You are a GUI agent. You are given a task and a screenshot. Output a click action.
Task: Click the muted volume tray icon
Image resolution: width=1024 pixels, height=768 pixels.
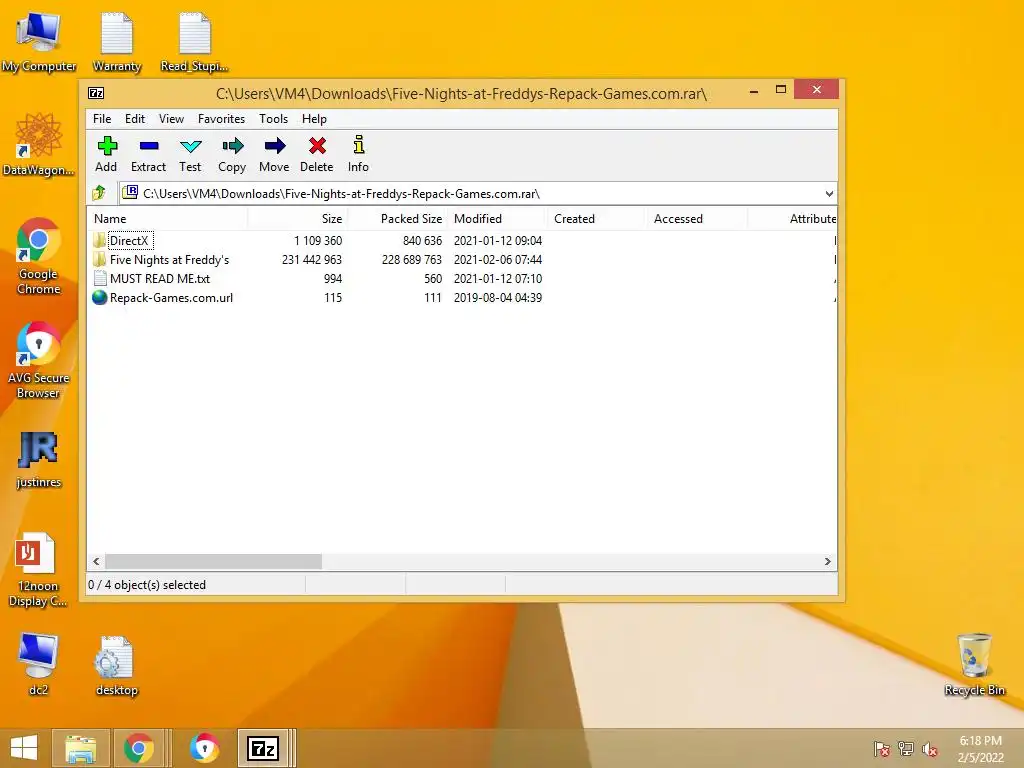click(x=929, y=748)
